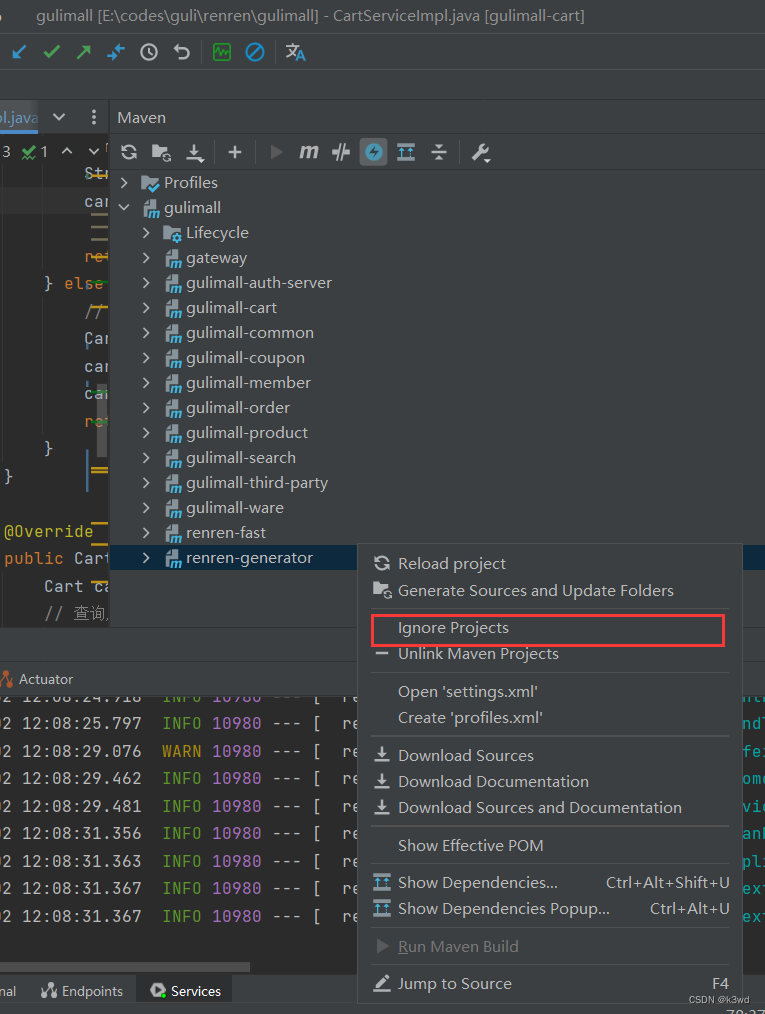This screenshot has width=765, height=1014.
Task: Open Show History clock icon
Action: [x=149, y=52]
